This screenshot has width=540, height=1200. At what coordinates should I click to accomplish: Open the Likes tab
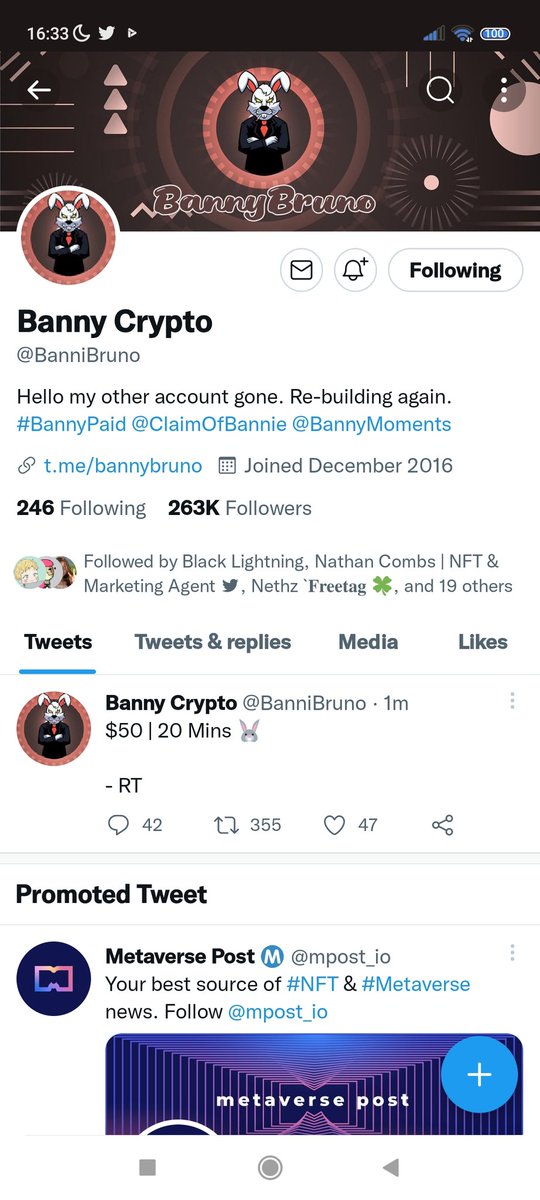pos(483,642)
